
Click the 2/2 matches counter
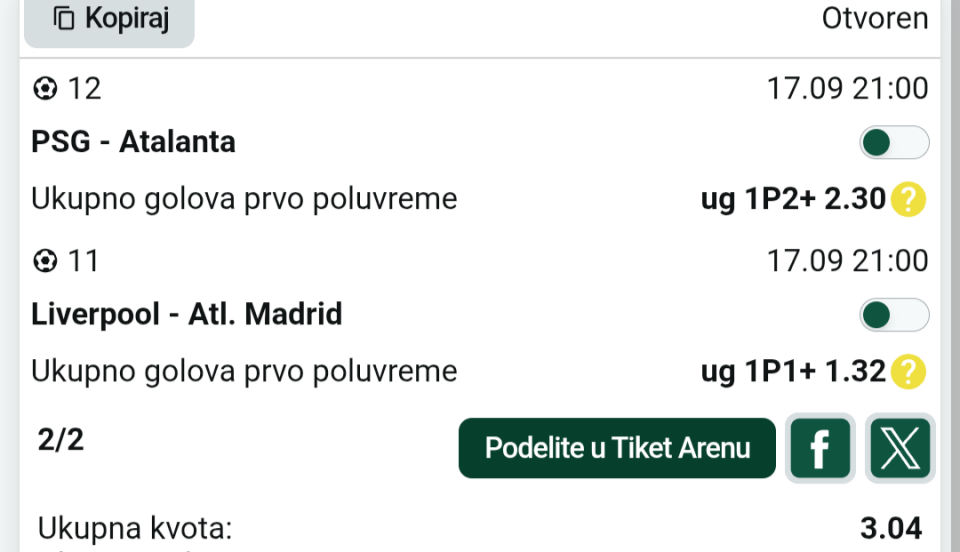[x=61, y=440]
